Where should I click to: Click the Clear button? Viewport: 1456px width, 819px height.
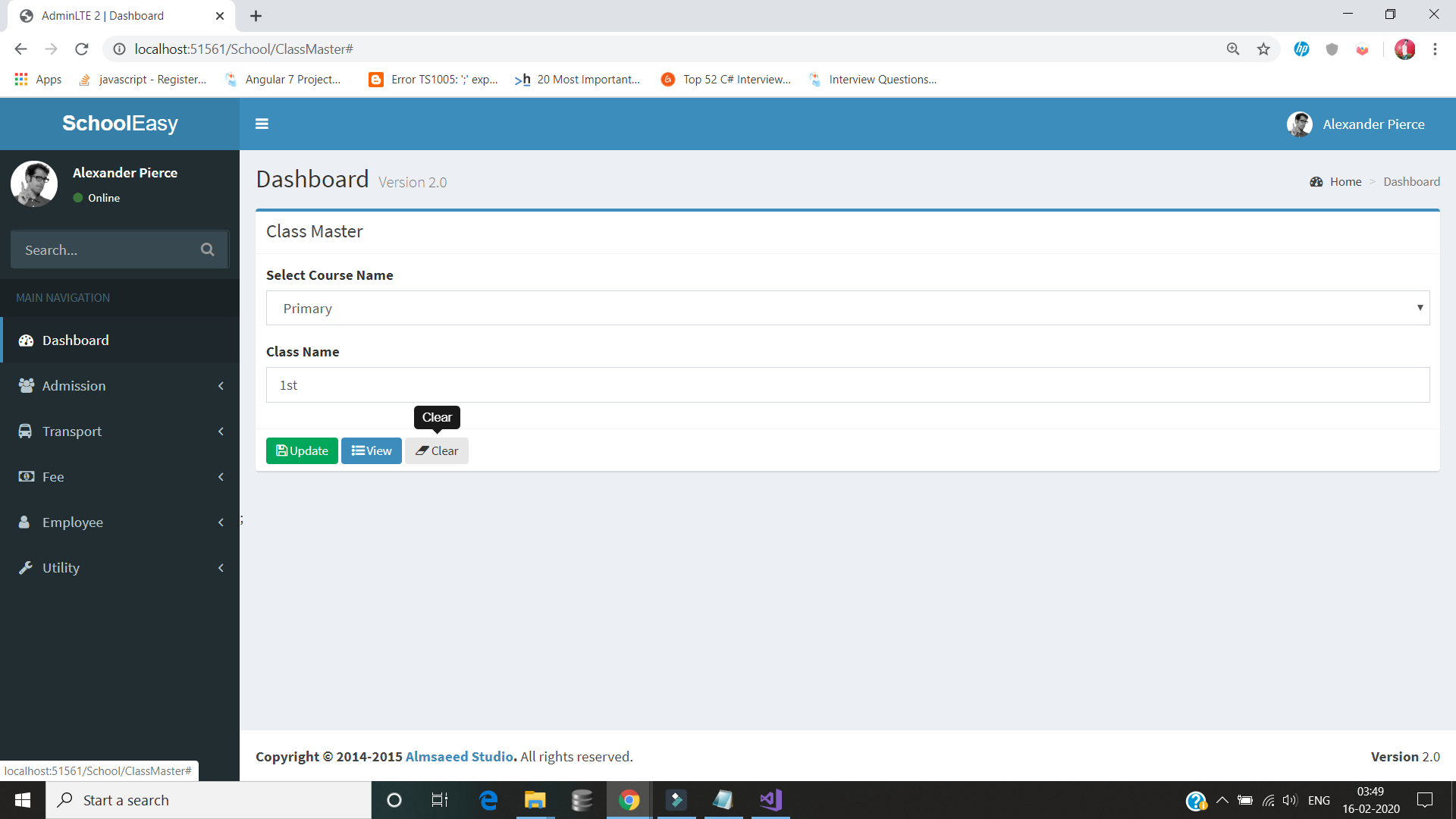point(437,450)
